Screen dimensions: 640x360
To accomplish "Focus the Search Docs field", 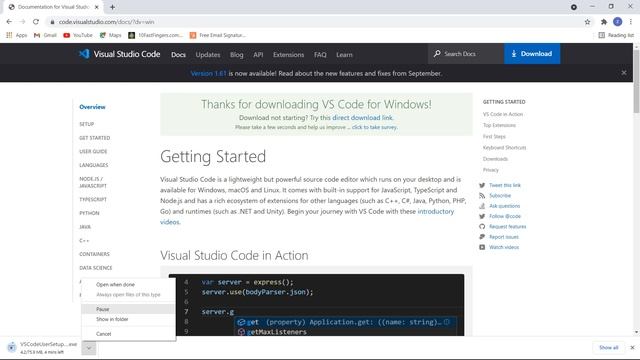I will (x=466, y=54).
